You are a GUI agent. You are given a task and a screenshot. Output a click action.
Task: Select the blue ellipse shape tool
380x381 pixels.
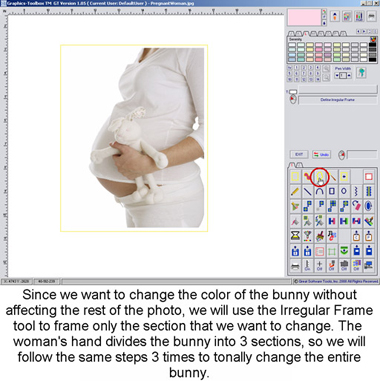click(x=344, y=191)
